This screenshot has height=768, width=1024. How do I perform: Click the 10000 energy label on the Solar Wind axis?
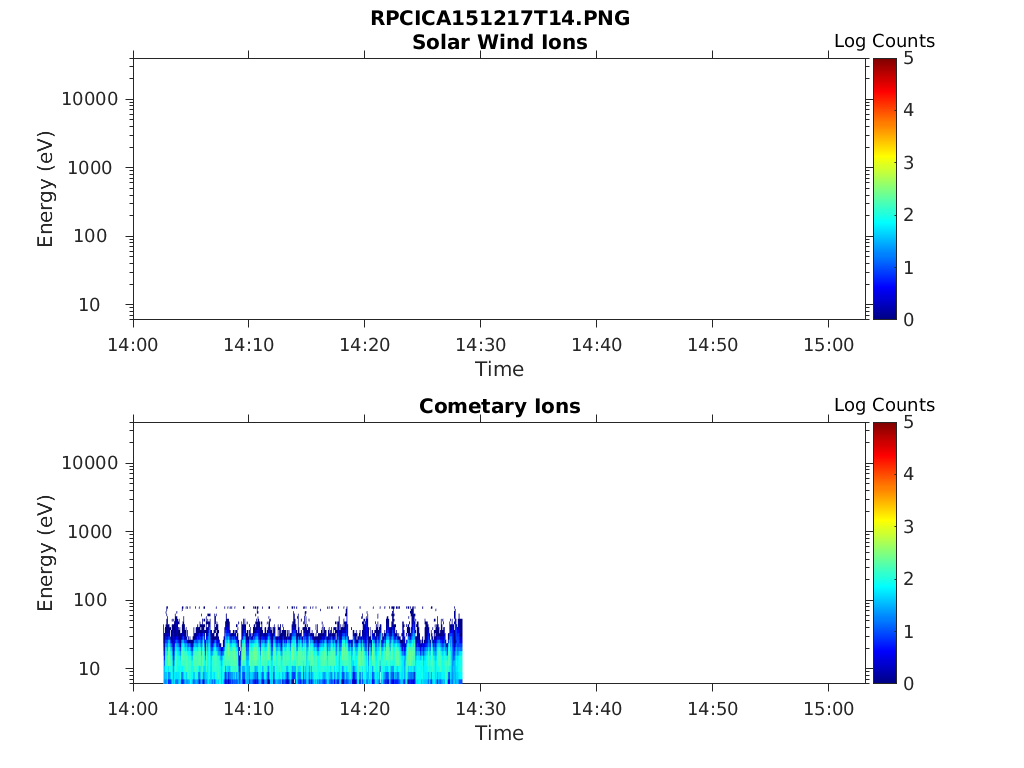click(x=90, y=99)
